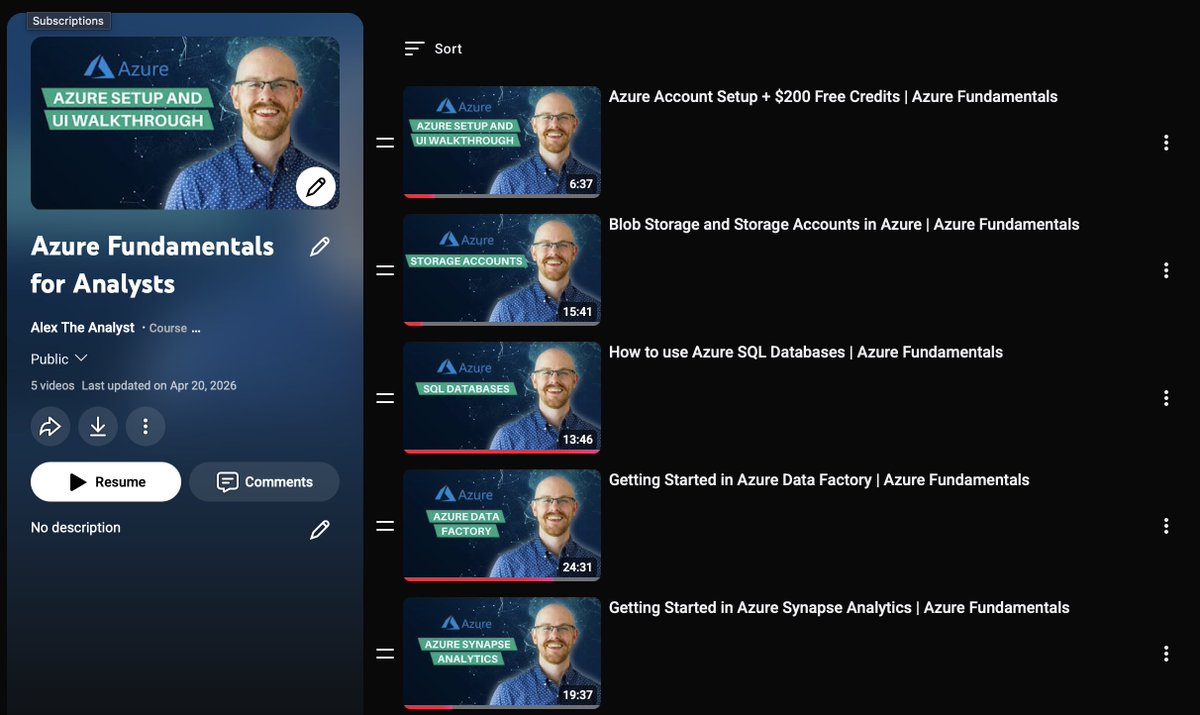Click the 5 videos count text

point(52,386)
